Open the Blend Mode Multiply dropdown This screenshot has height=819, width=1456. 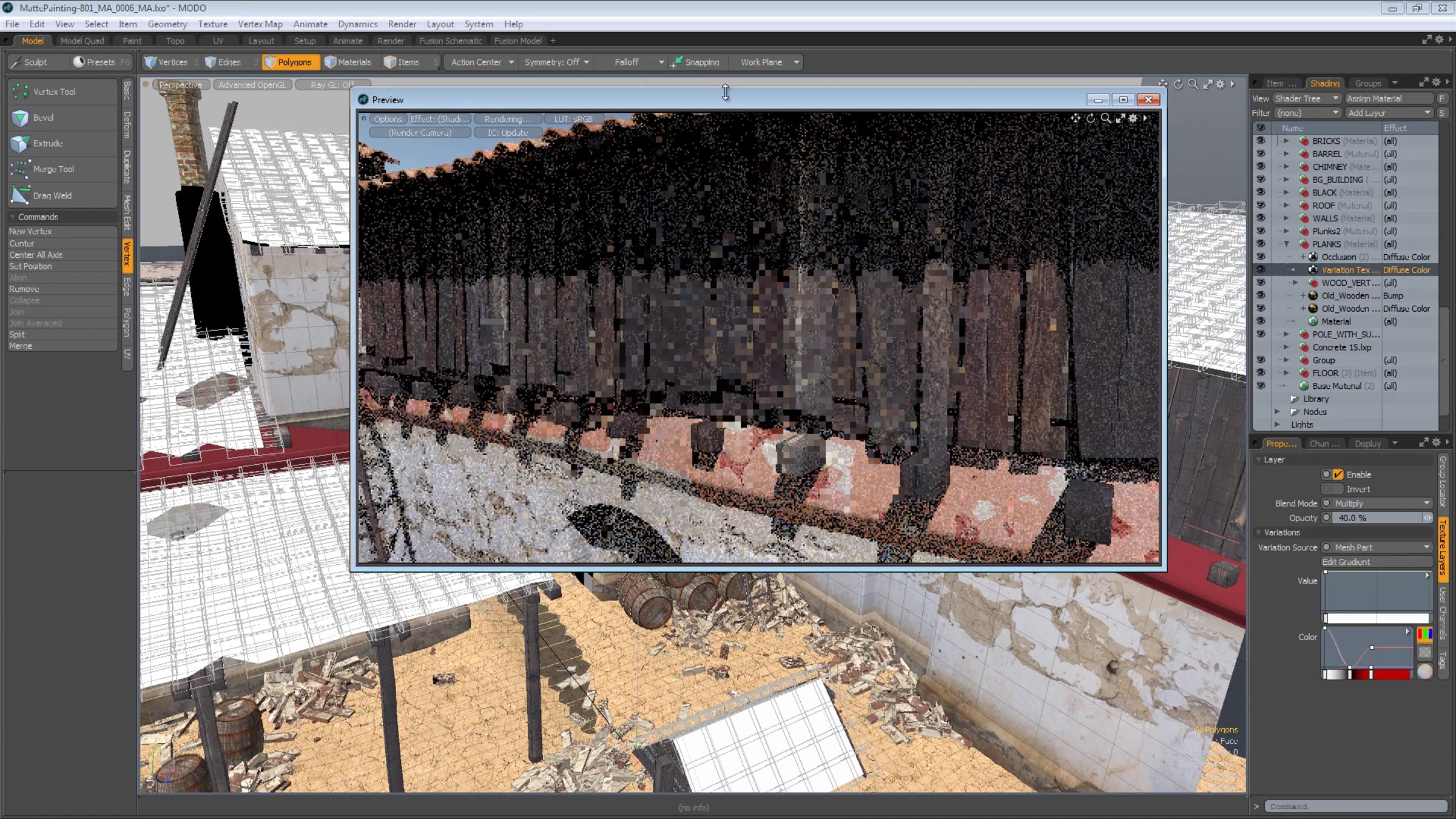point(1382,504)
